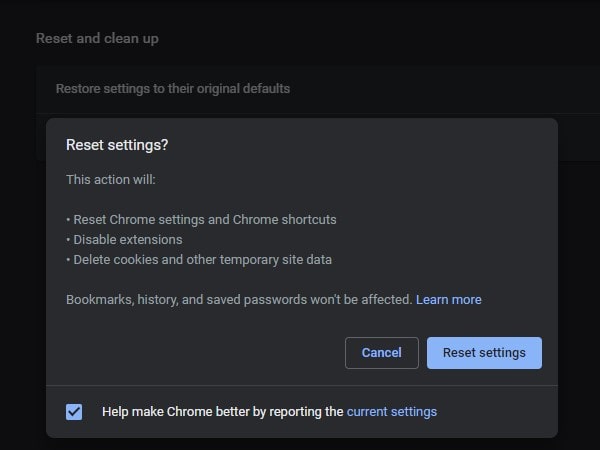Click Bookmarks, history, and saved passwords sentence
This screenshot has height=450, width=600.
click(239, 300)
